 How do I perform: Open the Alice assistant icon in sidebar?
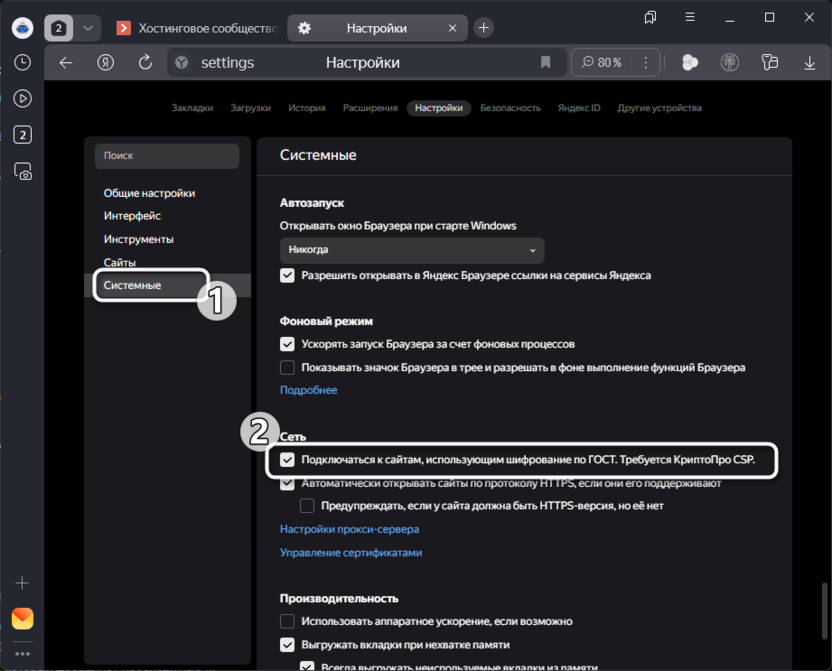22,28
